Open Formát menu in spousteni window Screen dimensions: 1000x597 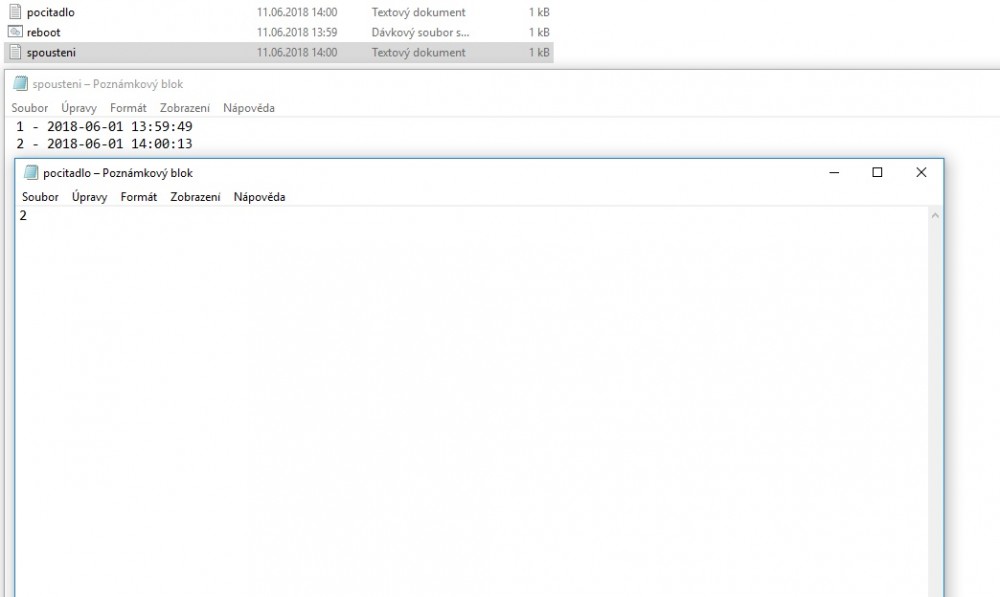coord(128,108)
